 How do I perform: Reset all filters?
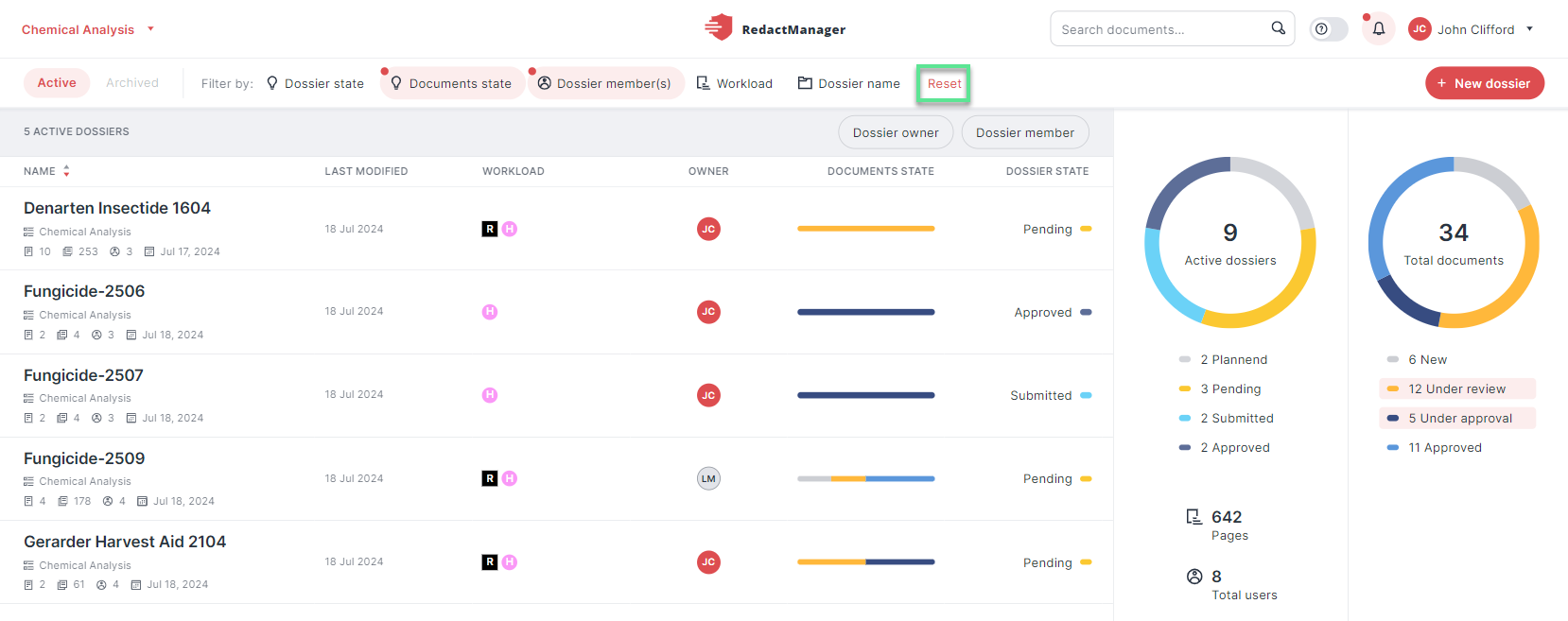(x=944, y=83)
